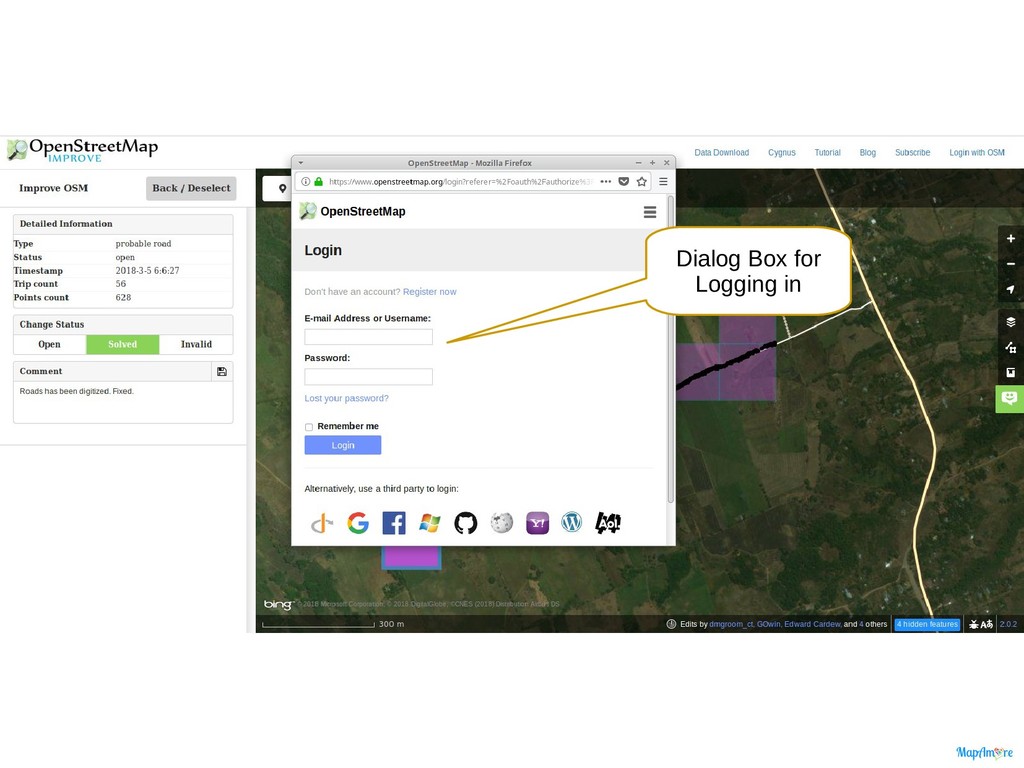
Task: Click the OpenID login icon
Action: click(x=321, y=523)
